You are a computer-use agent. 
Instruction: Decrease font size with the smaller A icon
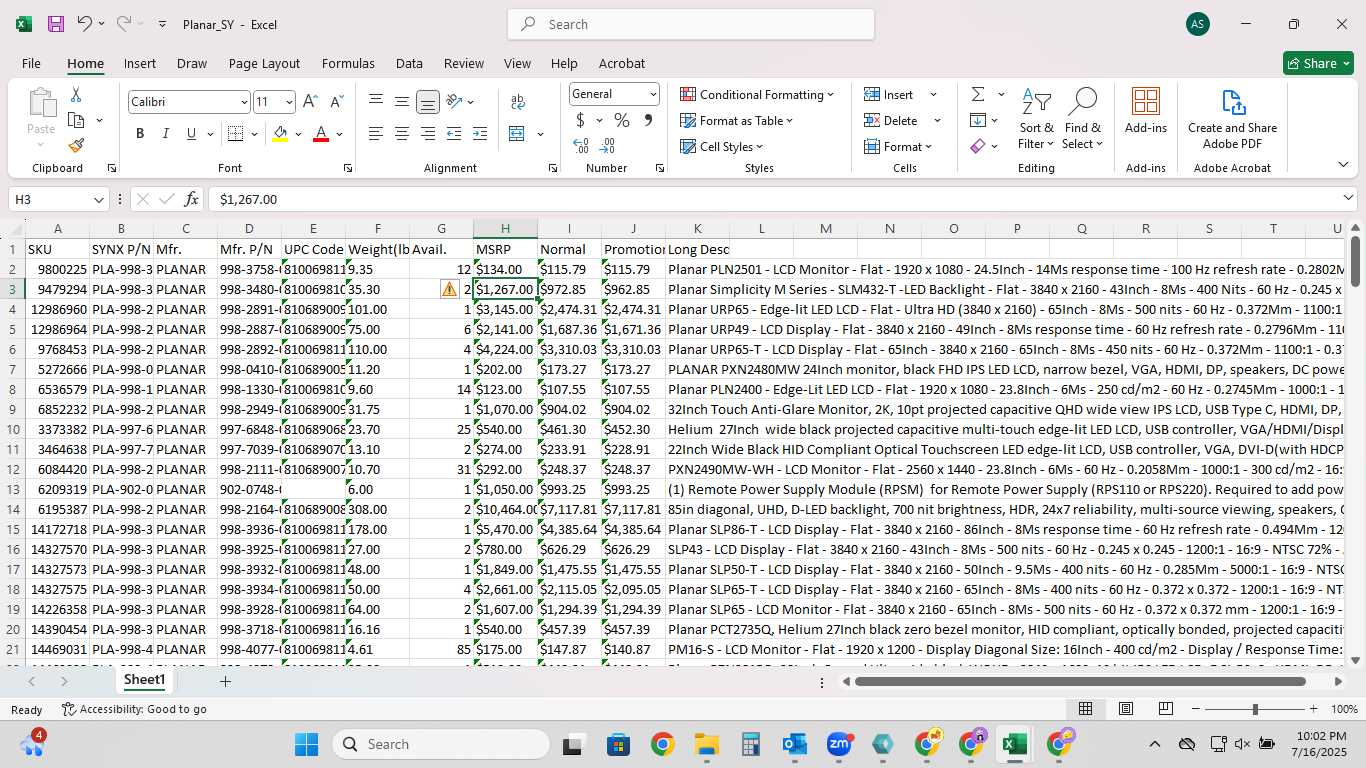point(336,102)
